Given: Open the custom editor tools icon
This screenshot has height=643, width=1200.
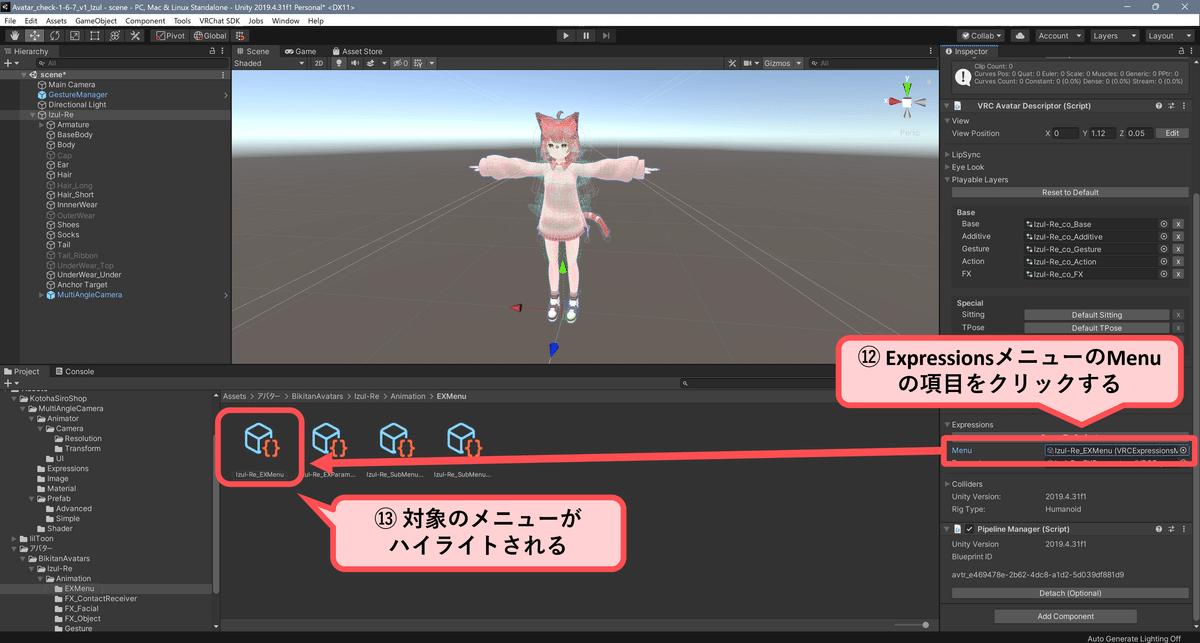Looking at the screenshot, I should (x=135, y=35).
